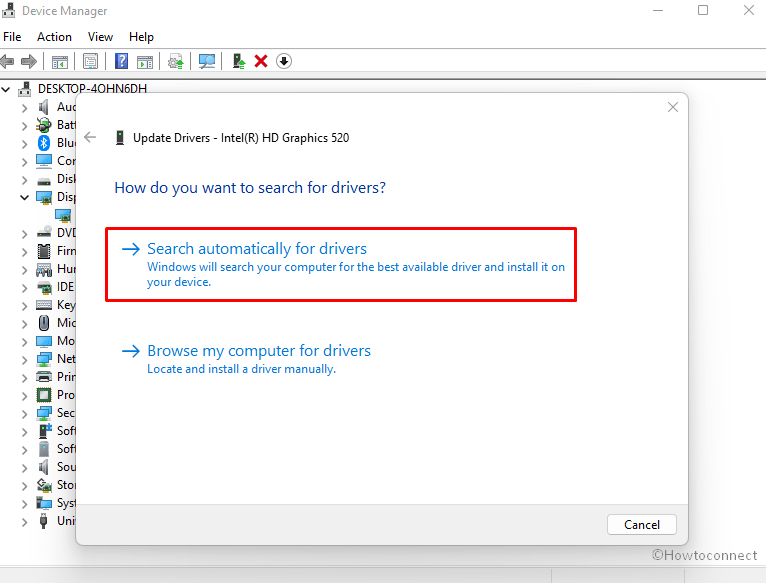766x583 pixels.
Task: Open the File menu
Action: 12,37
